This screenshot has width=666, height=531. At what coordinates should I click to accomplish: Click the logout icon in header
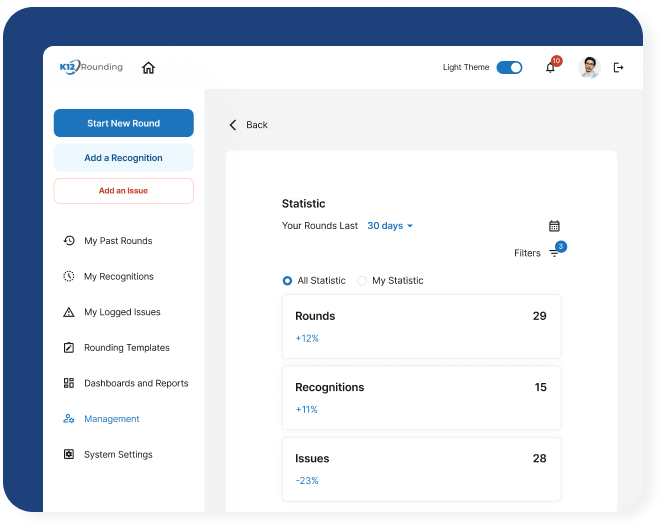[618, 68]
